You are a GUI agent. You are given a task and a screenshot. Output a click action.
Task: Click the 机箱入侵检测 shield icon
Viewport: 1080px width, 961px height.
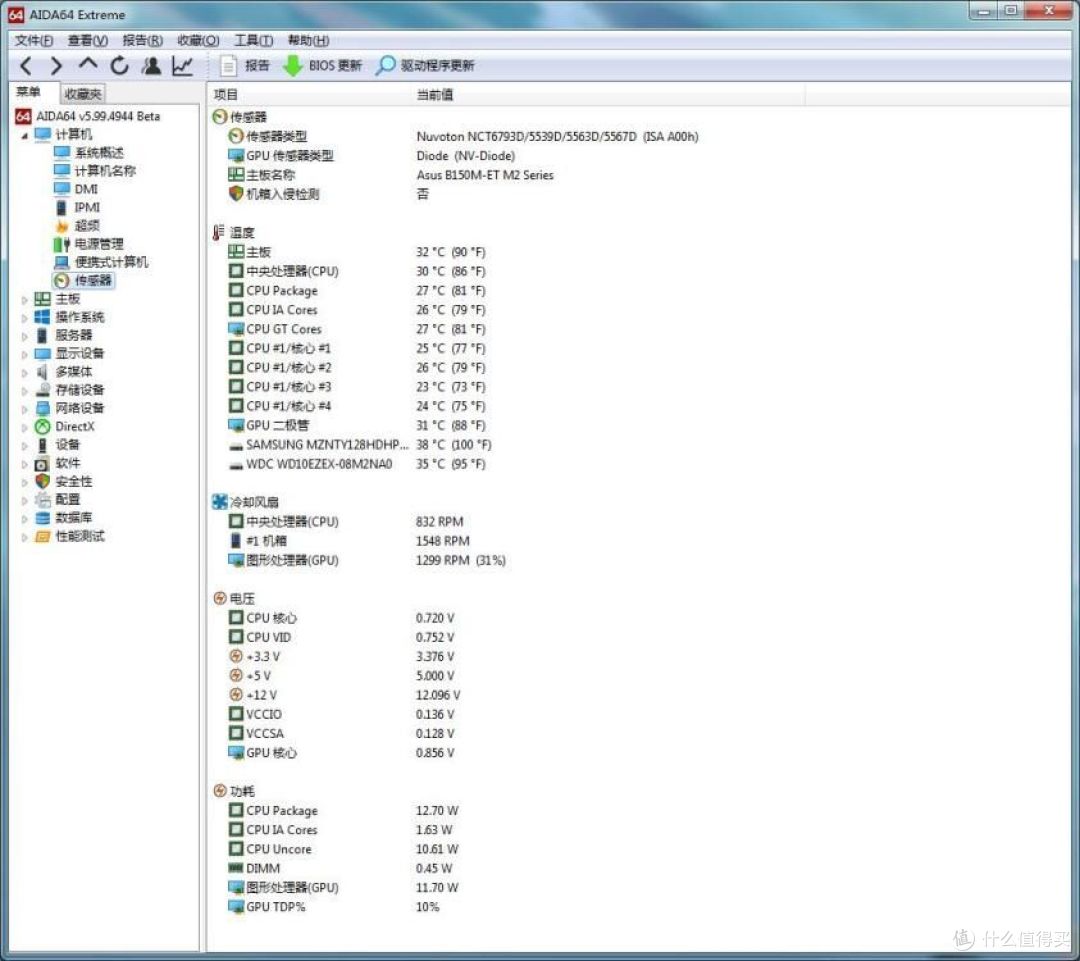coord(236,194)
